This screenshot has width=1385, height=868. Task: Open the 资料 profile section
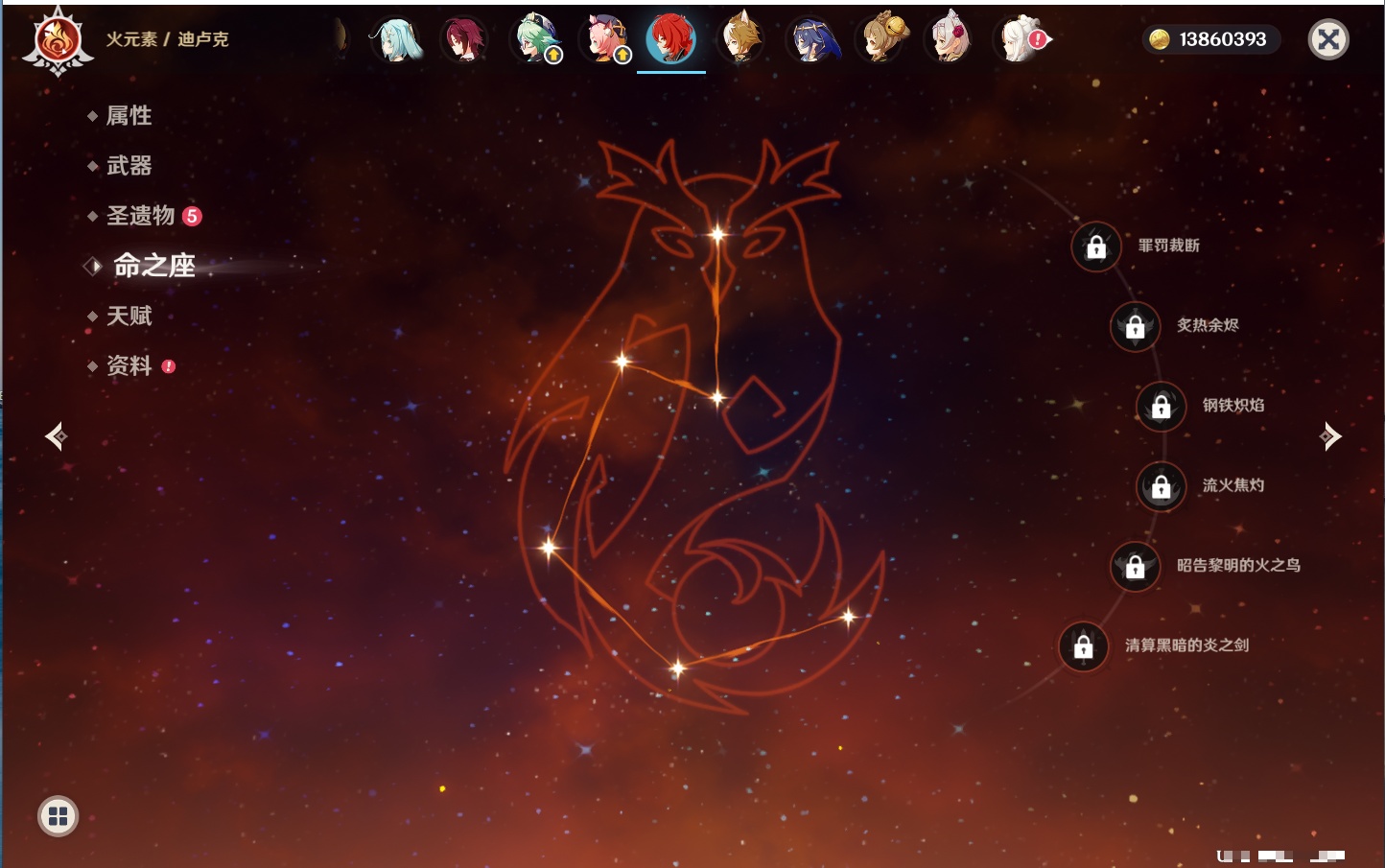pos(129,365)
